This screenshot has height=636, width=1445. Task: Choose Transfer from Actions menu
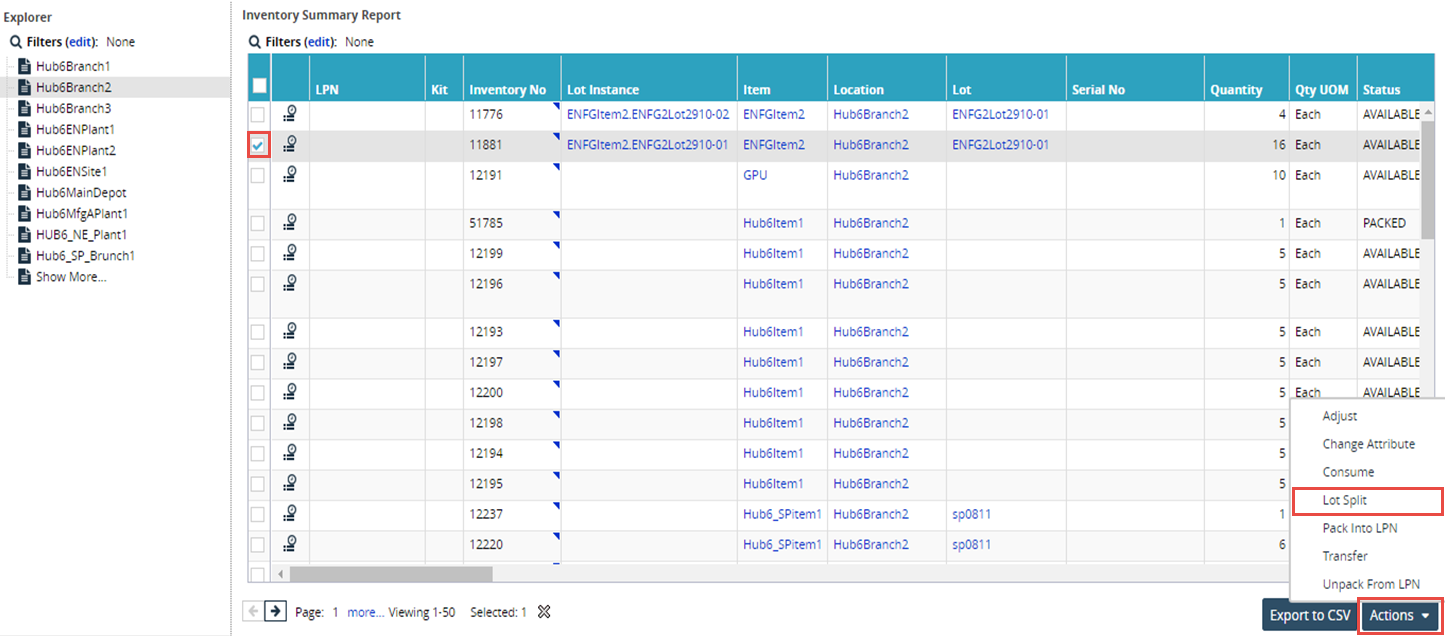pyautogui.click(x=1345, y=556)
